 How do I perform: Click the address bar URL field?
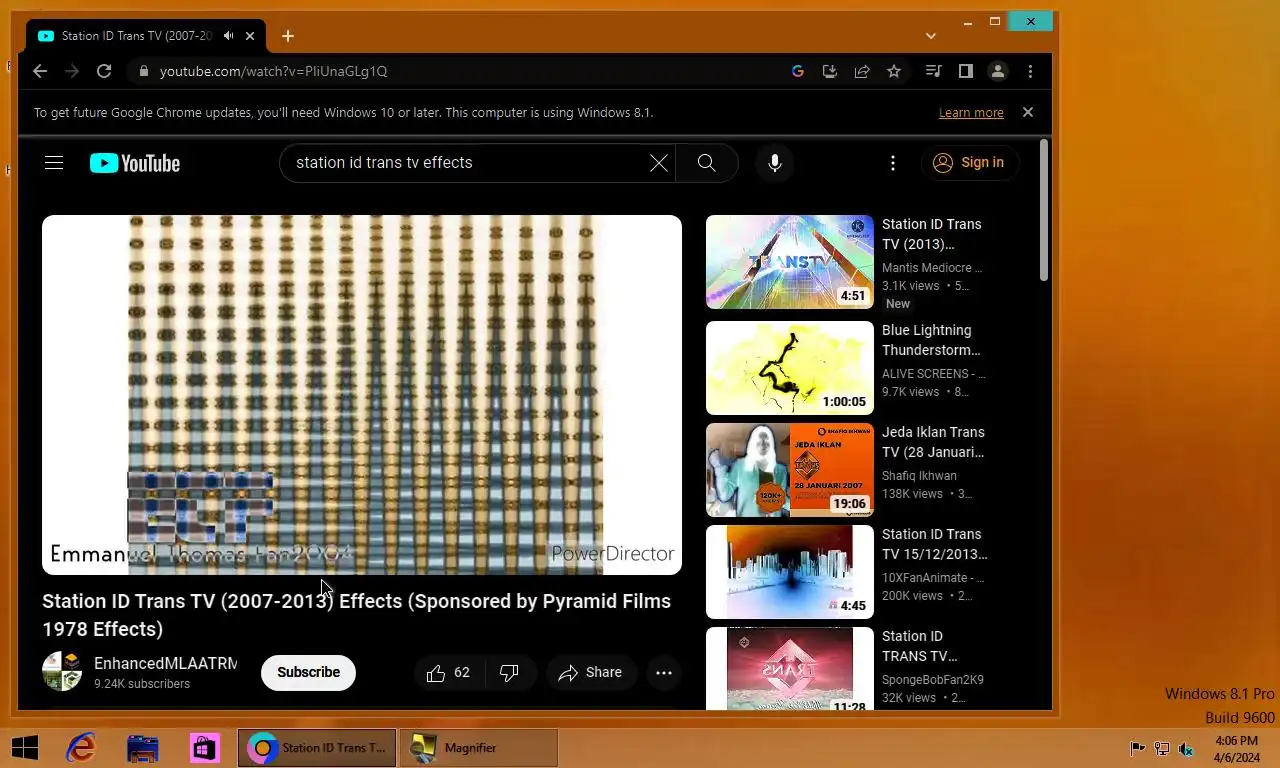pos(460,71)
